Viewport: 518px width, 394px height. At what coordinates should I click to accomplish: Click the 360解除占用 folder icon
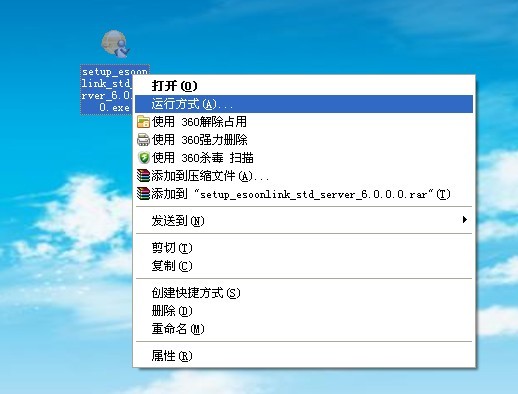click(143, 122)
